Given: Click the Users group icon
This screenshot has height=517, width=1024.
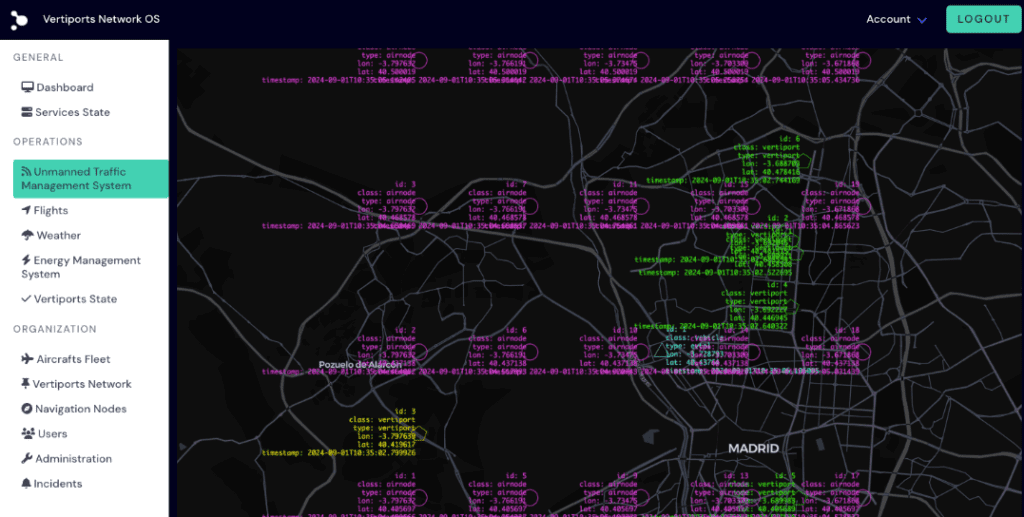Looking at the screenshot, I should coord(27,434).
